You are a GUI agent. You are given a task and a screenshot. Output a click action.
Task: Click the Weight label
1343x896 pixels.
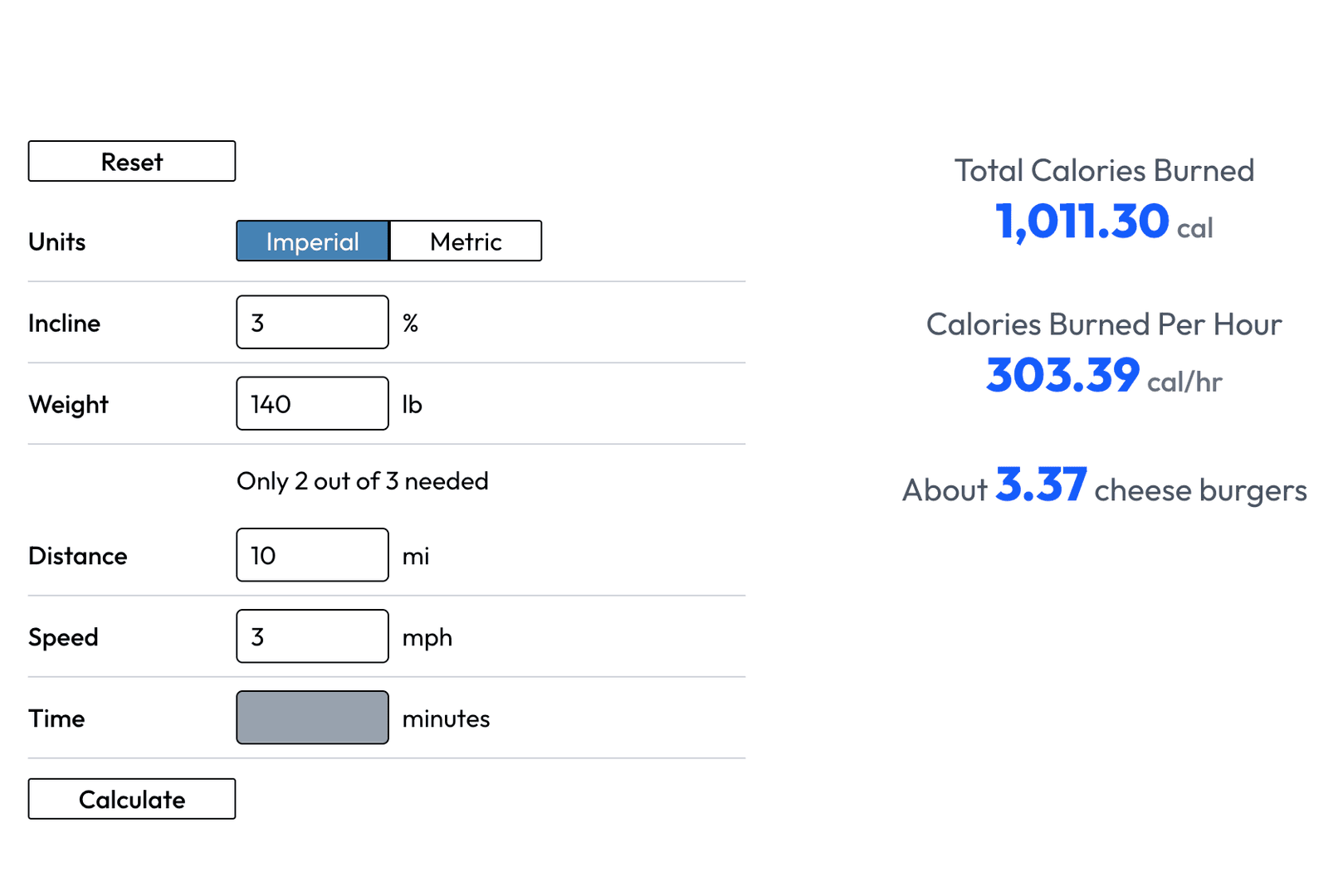coord(68,404)
